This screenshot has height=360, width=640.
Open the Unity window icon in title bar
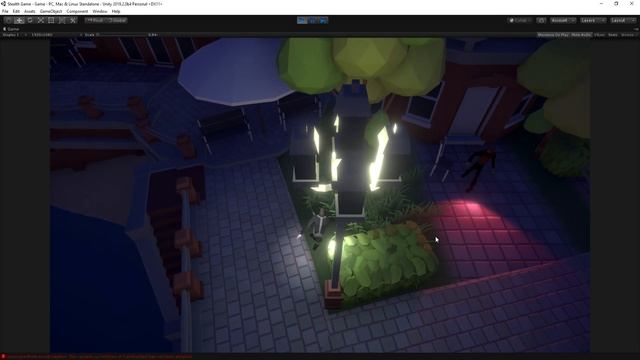pos(3,4)
